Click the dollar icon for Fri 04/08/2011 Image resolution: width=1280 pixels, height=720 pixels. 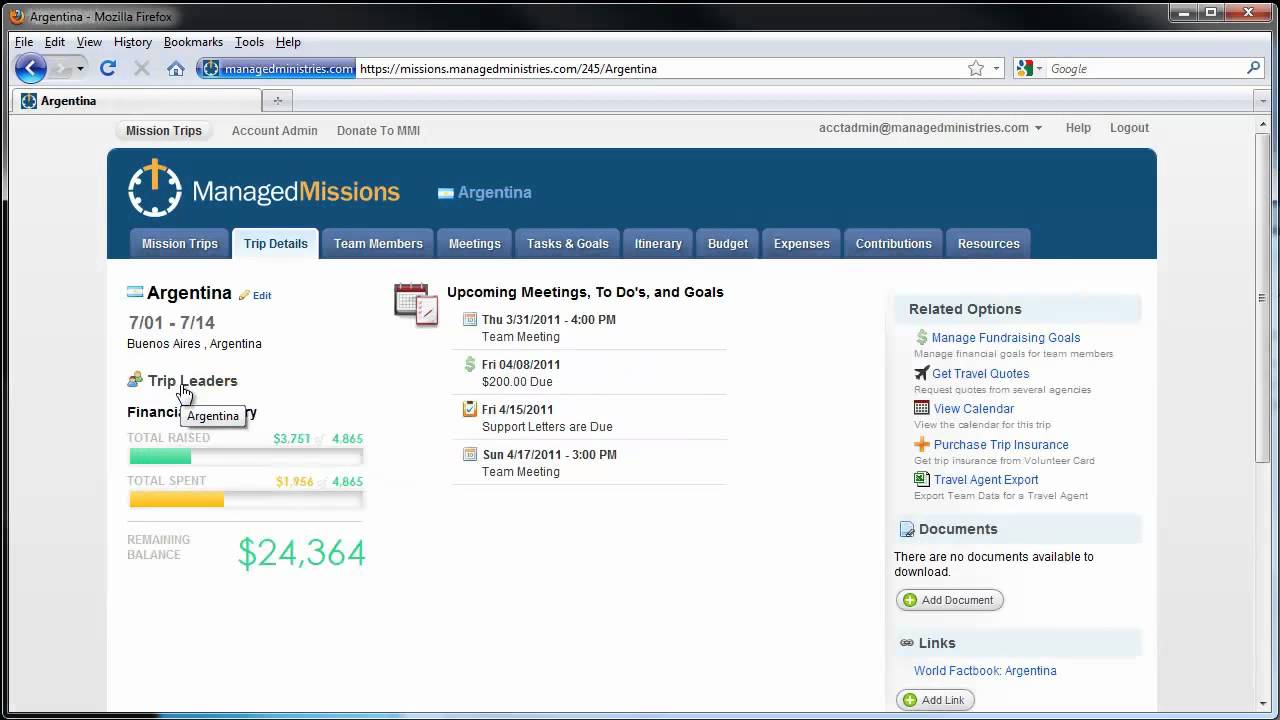coord(470,364)
